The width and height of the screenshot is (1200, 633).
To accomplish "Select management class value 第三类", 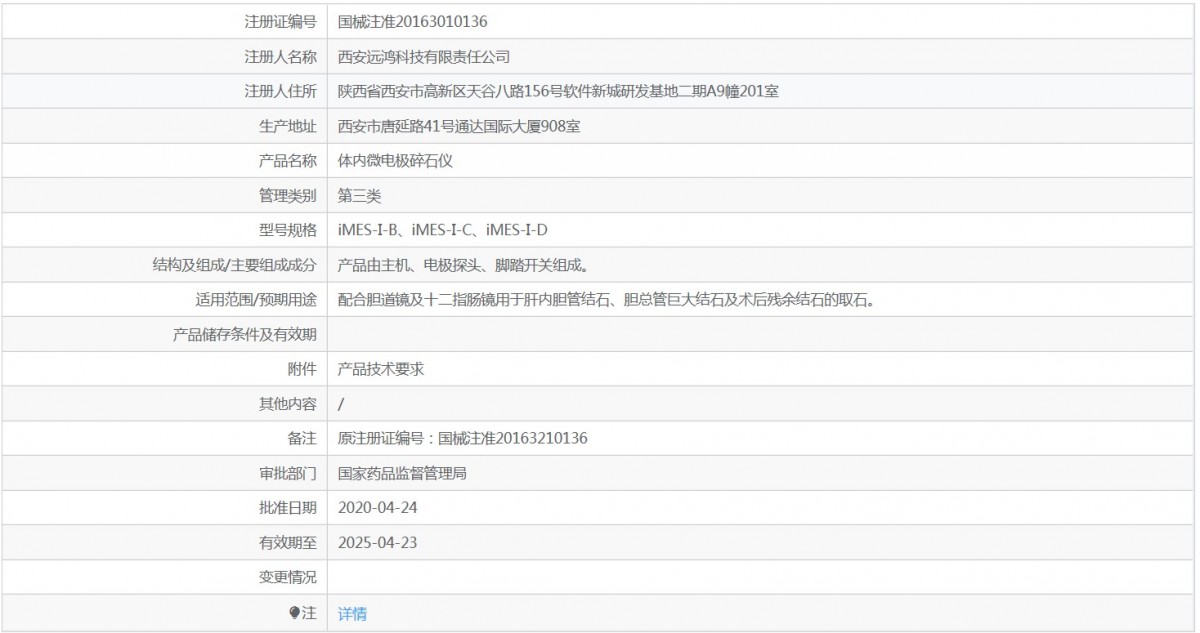I will point(359,196).
